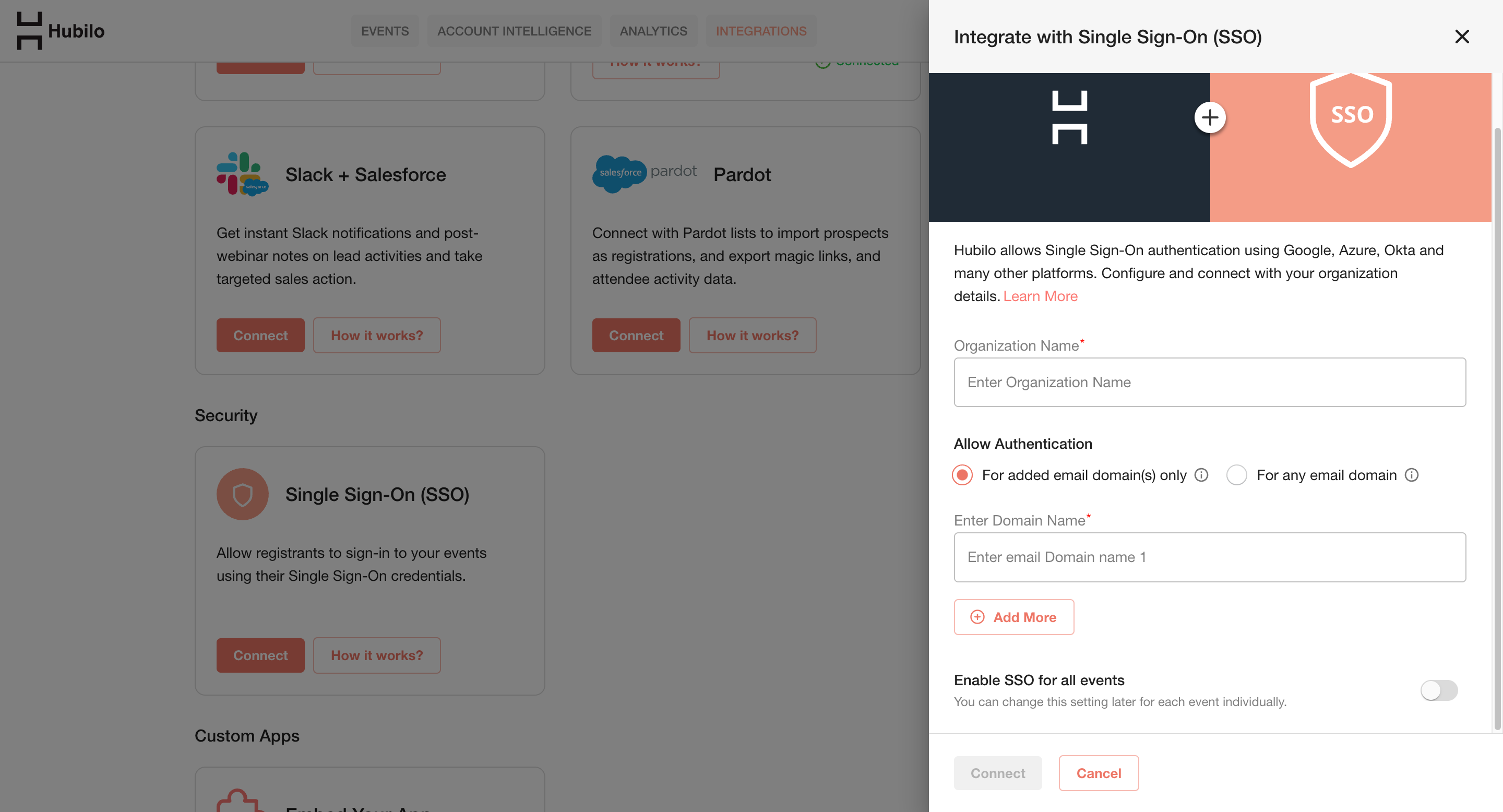Viewport: 1503px width, 812px height.
Task: Click the Slack + Salesforce logo icon
Action: [242, 174]
